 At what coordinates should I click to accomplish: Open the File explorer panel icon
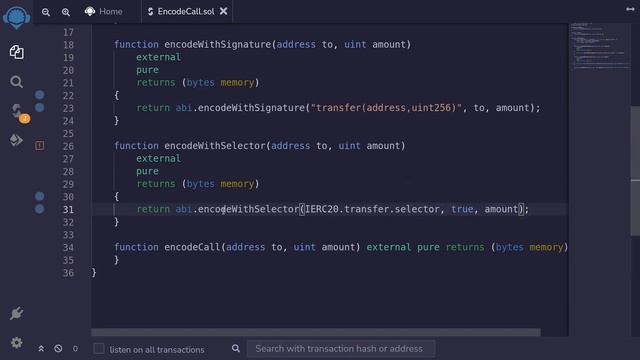(x=16, y=52)
